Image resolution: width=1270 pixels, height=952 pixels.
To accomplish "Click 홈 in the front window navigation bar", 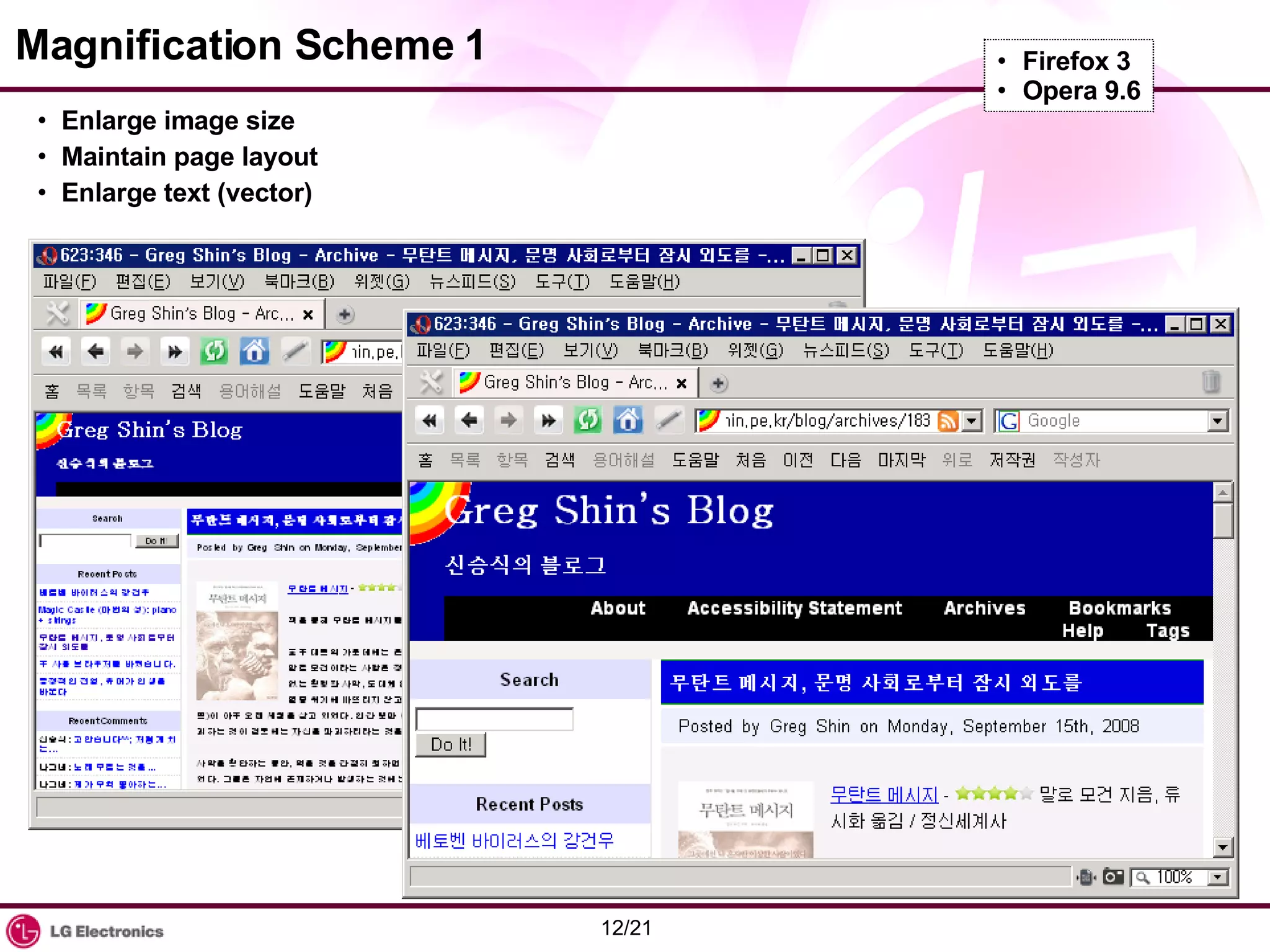I will tap(425, 460).
